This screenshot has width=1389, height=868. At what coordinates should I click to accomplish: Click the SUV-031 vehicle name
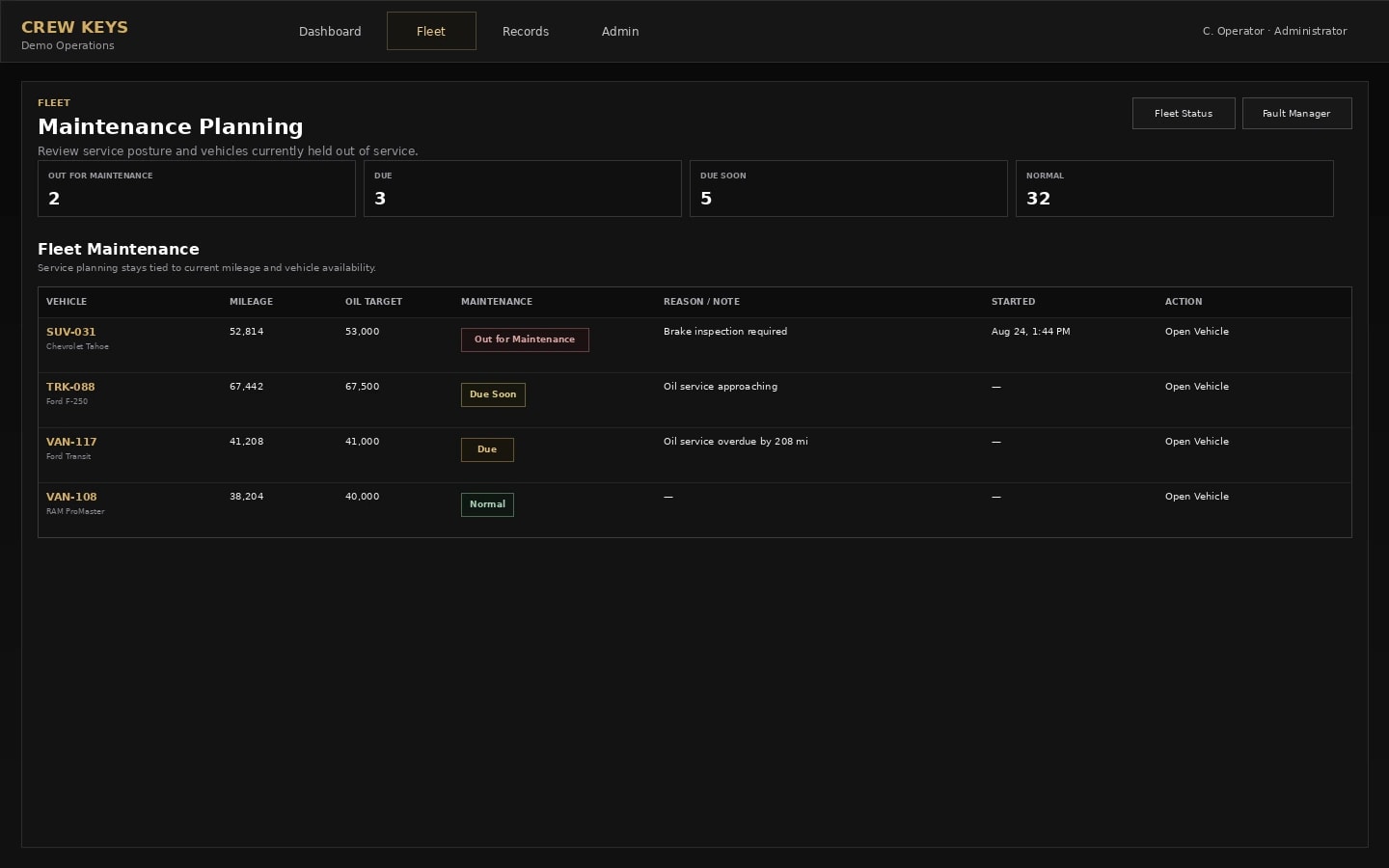(x=71, y=332)
